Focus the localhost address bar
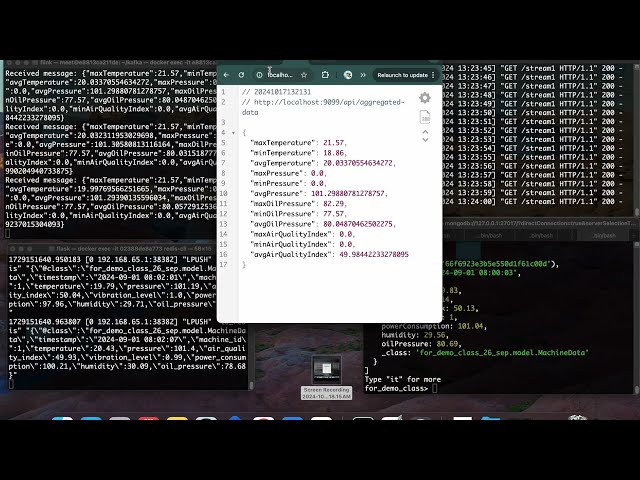The width and height of the screenshot is (640, 480). pos(280,75)
